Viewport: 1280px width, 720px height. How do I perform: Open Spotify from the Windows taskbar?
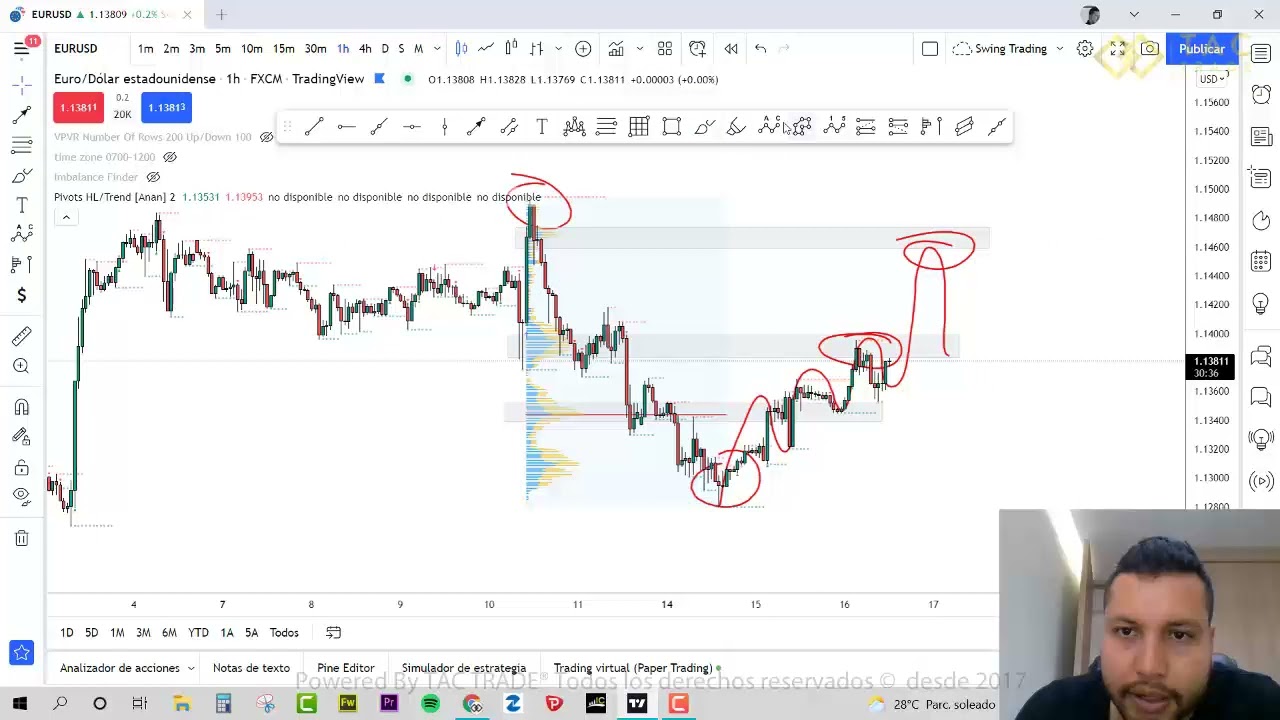(430, 704)
